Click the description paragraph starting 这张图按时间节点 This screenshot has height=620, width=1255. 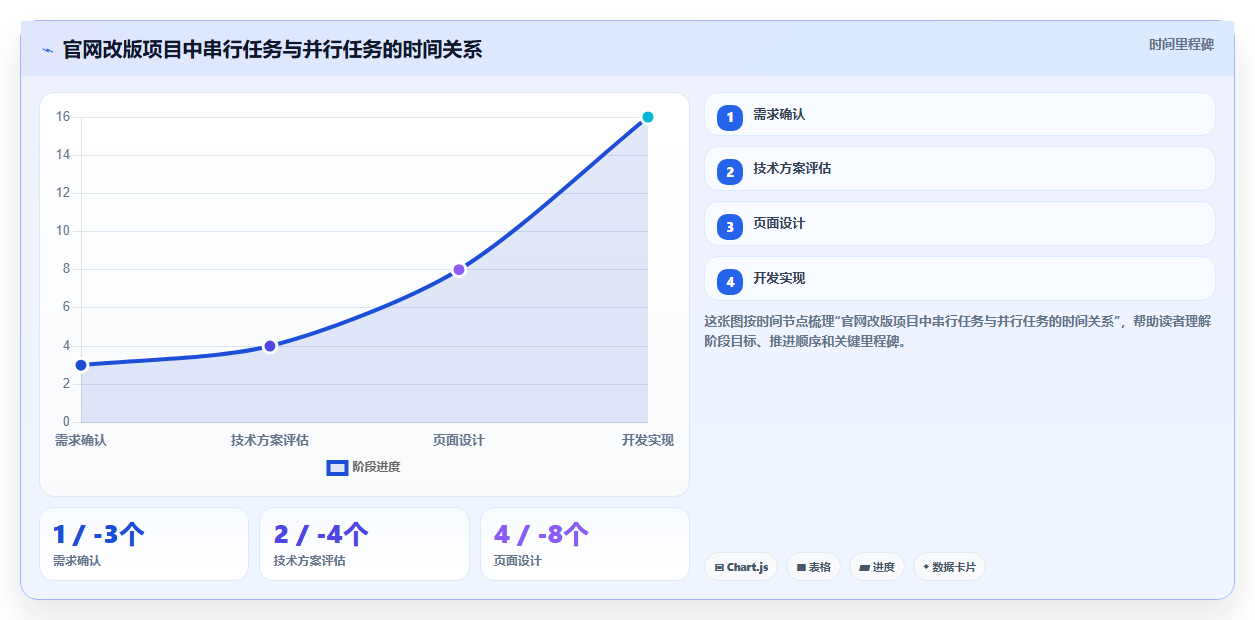tap(959, 331)
